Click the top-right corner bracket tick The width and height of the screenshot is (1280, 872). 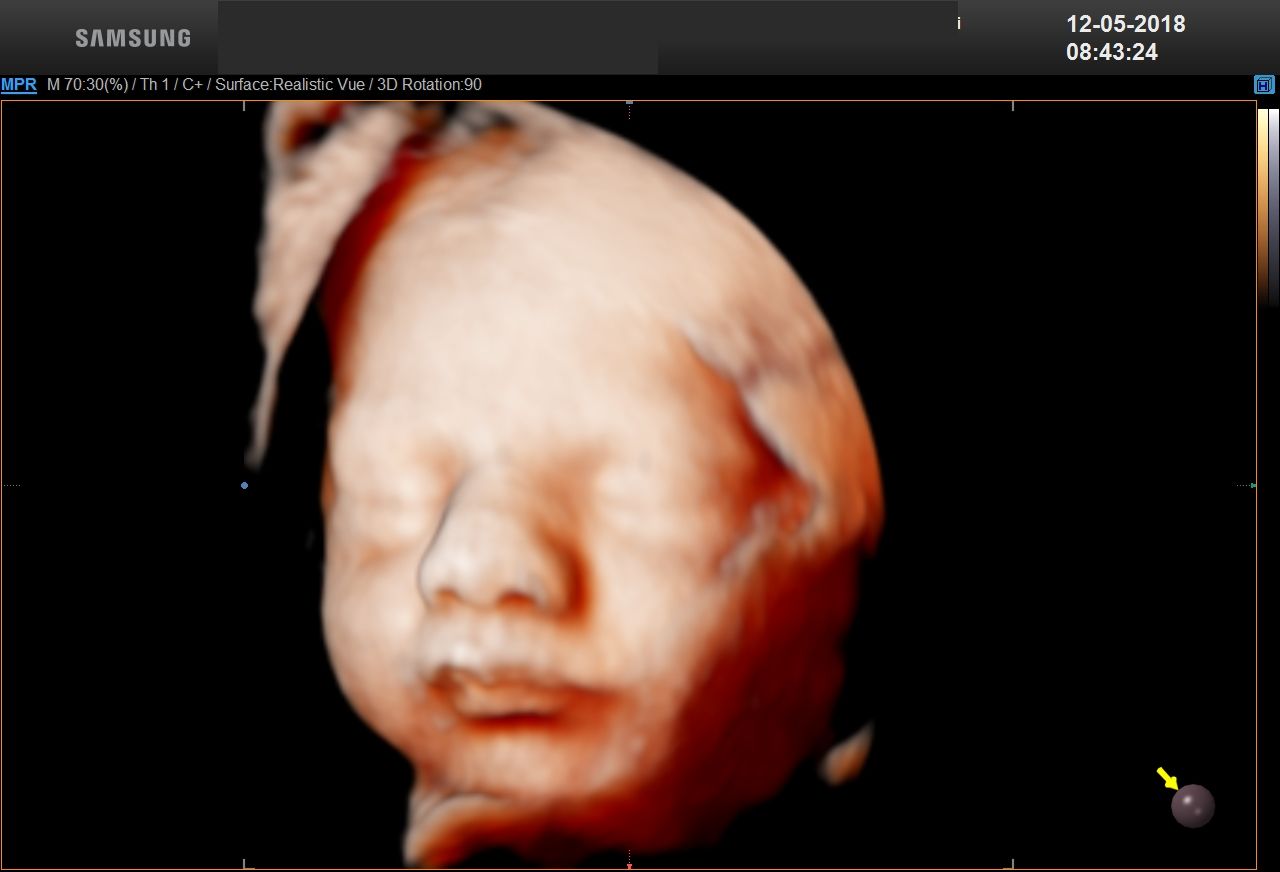point(1013,105)
